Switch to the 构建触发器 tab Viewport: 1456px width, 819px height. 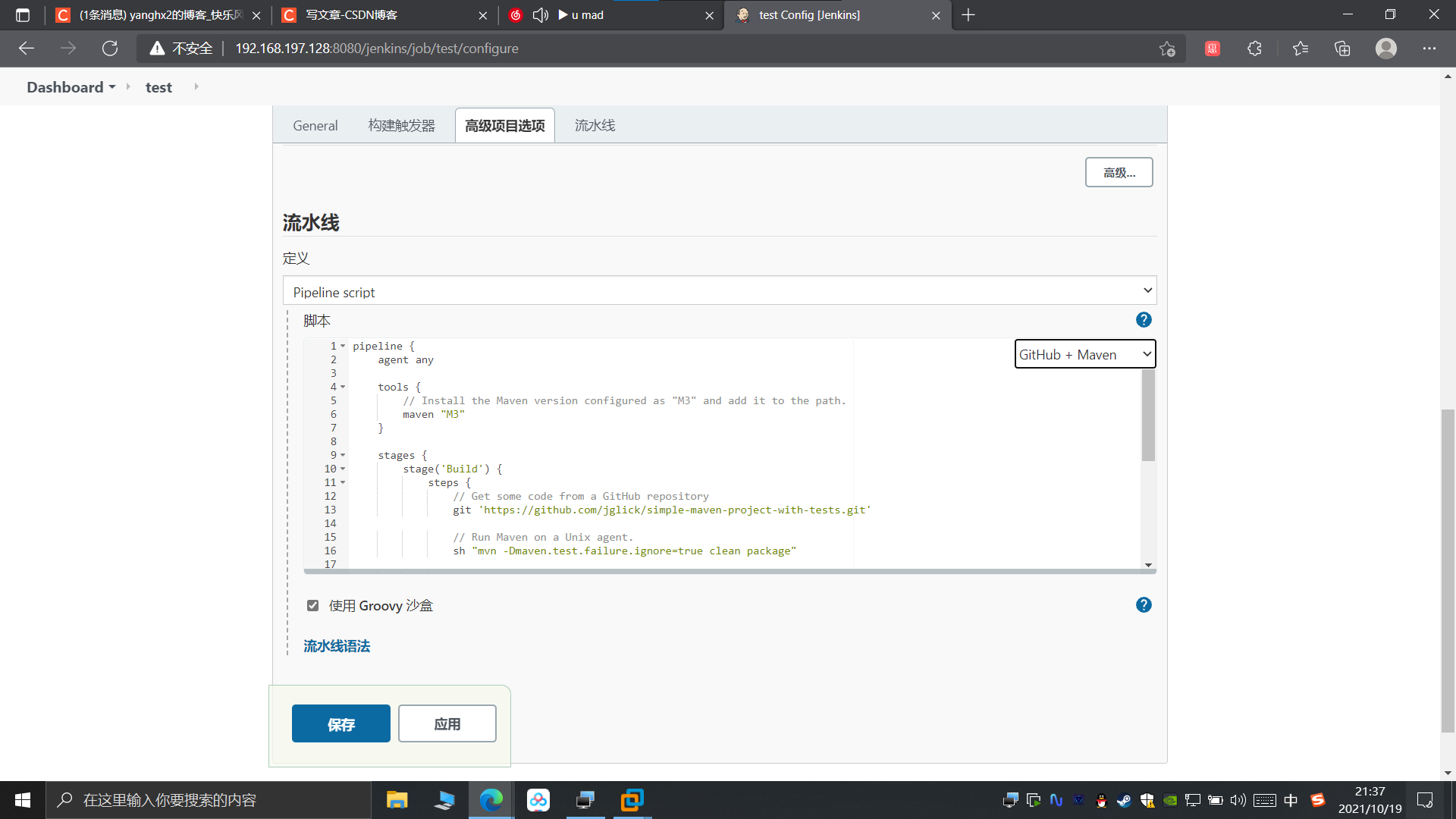(401, 126)
